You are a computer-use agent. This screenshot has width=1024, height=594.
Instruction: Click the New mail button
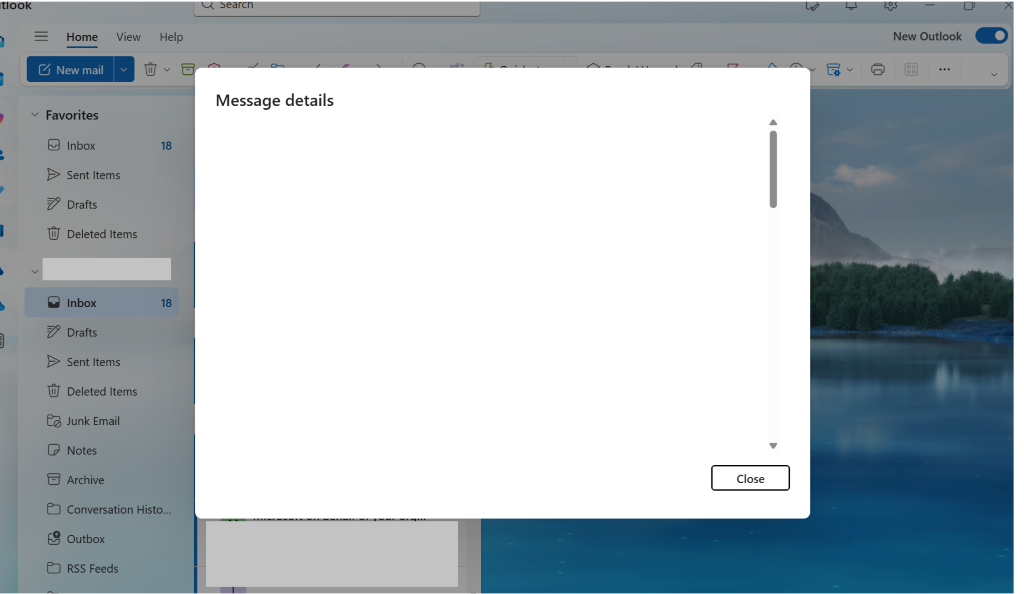pyautogui.click(x=71, y=70)
